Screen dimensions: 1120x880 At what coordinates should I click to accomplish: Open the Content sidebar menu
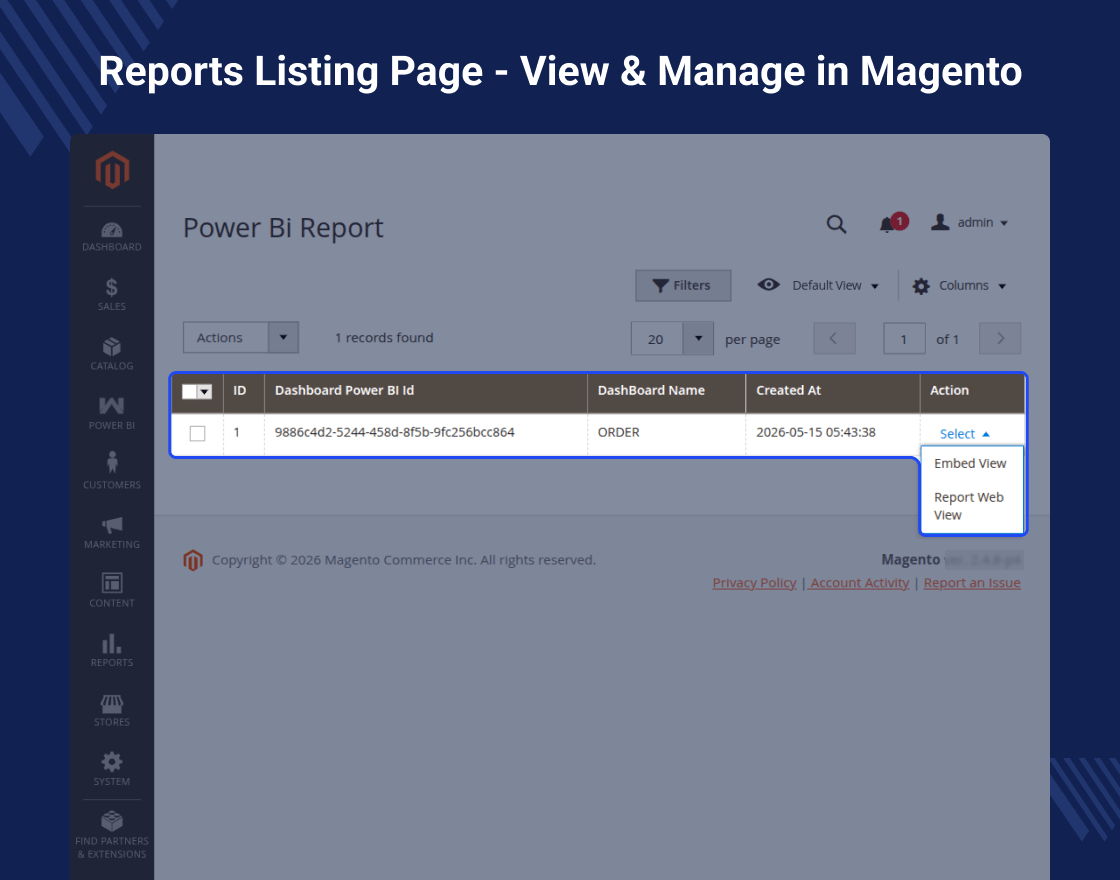[x=112, y=591]
